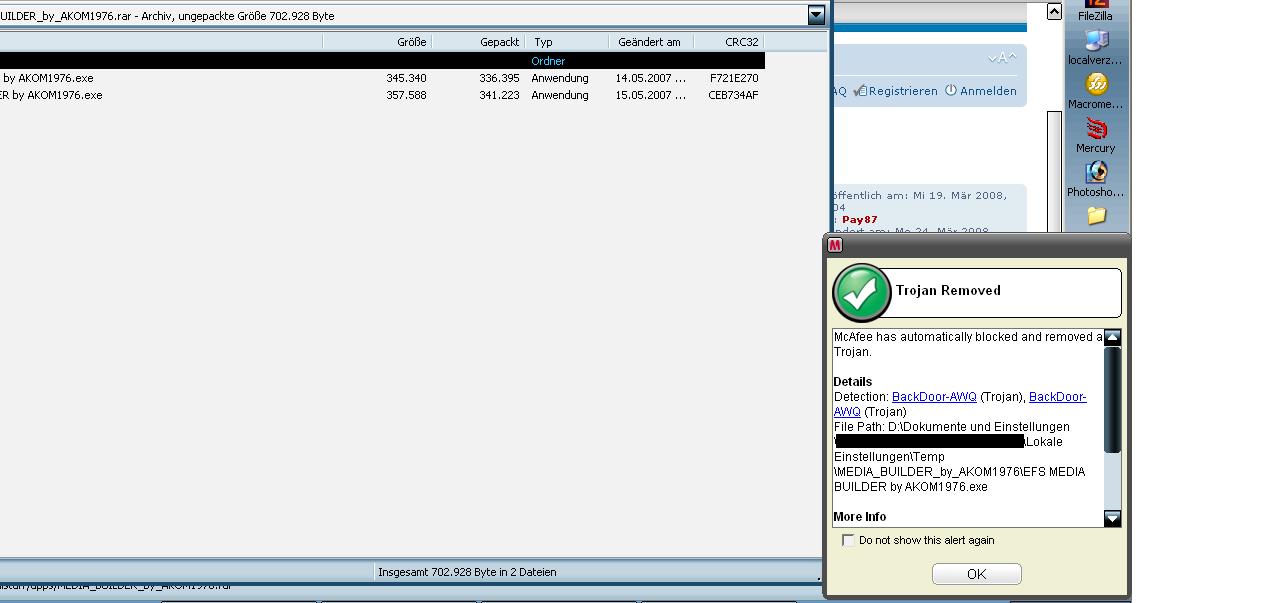Tick 'Do not show this alert again'
1280x603 pixels.
(x=848, y=540)
